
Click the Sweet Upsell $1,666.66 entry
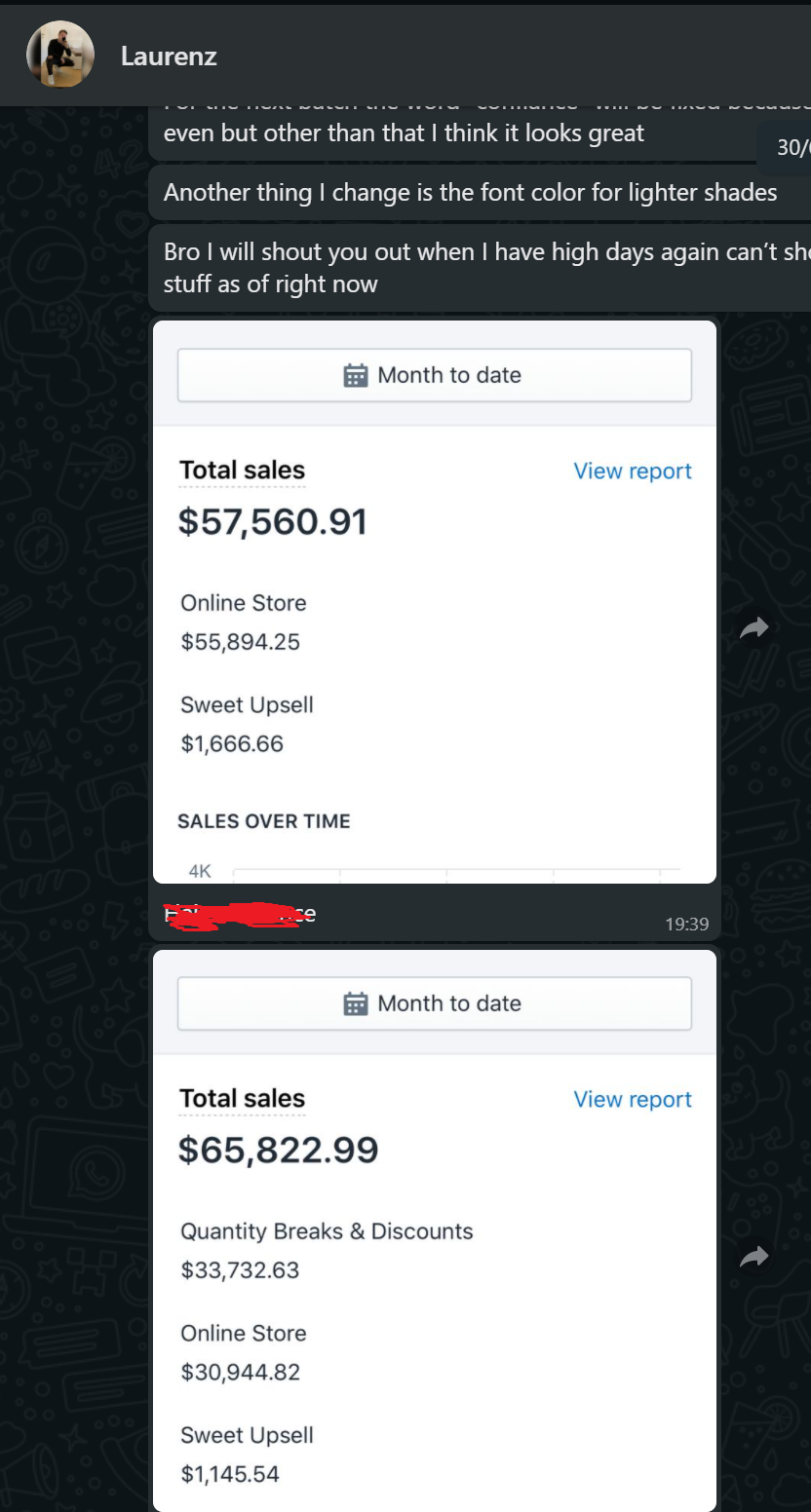[248, 724]
